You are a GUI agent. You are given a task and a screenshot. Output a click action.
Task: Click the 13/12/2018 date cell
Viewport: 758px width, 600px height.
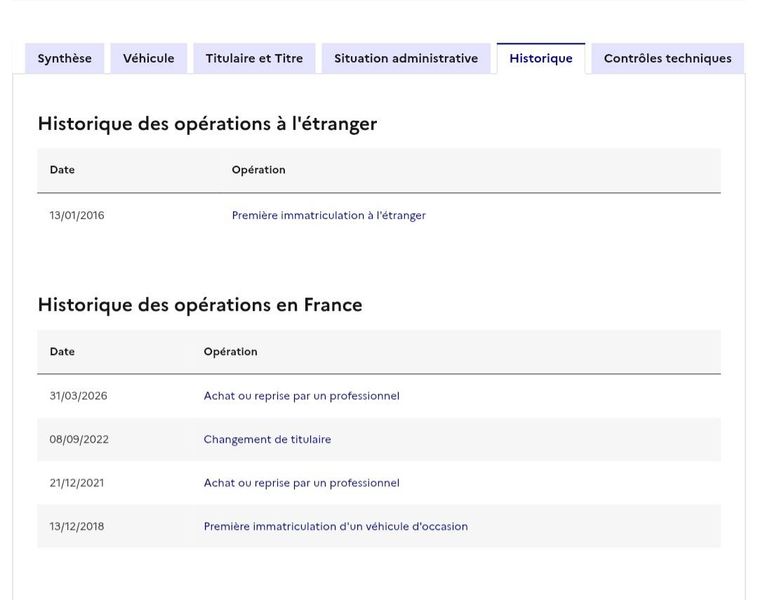tap(77, 527)
